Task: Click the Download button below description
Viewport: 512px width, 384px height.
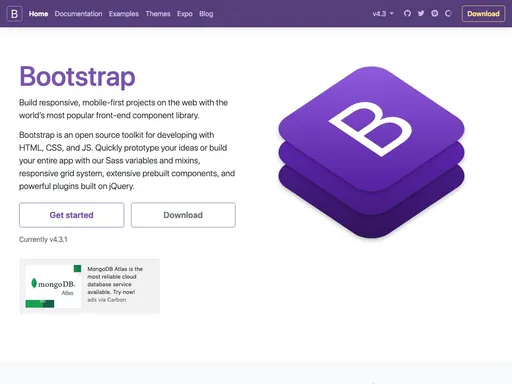Action: coord(183,215)
